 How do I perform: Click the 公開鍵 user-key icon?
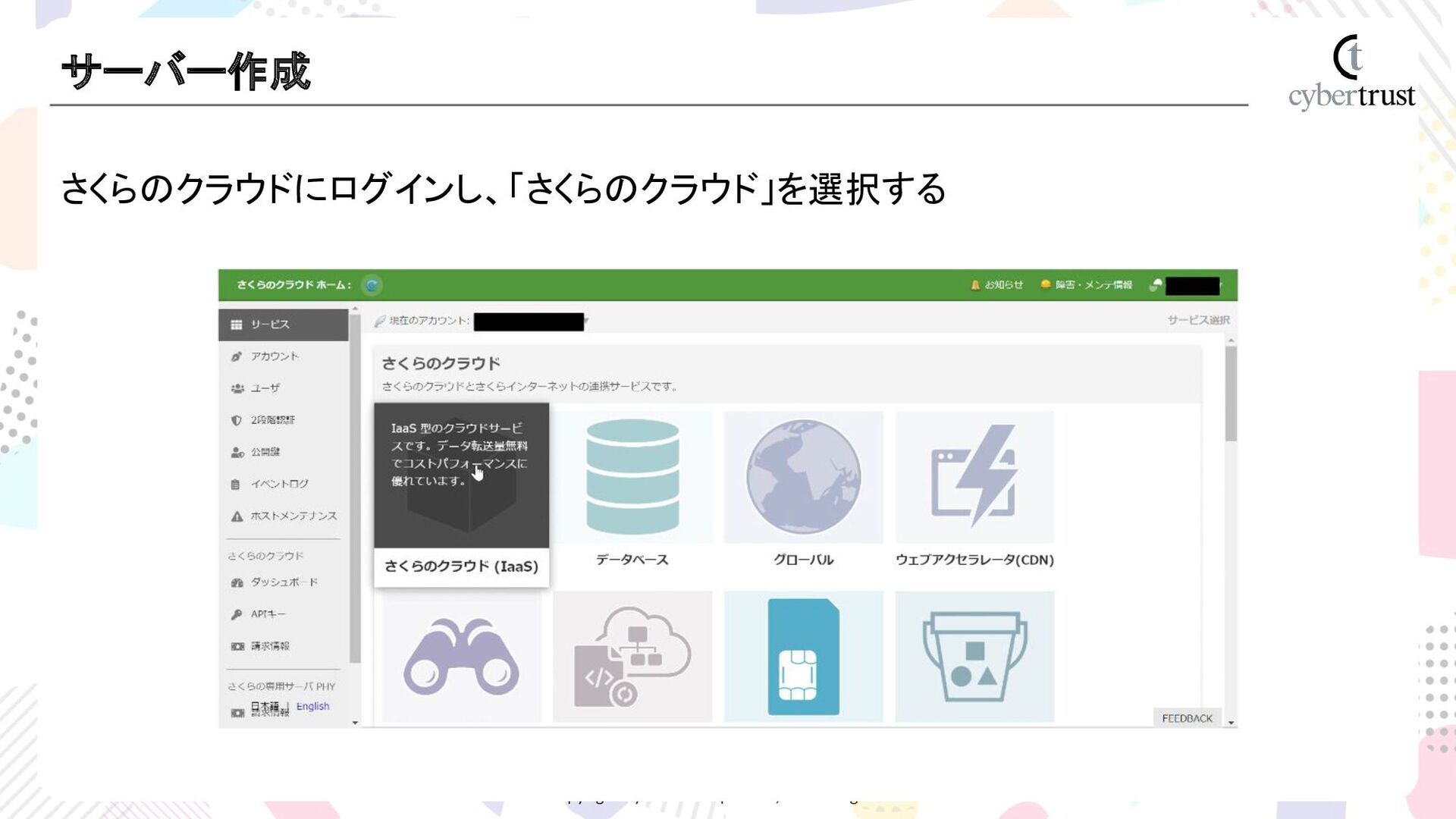tap(237, 453)
